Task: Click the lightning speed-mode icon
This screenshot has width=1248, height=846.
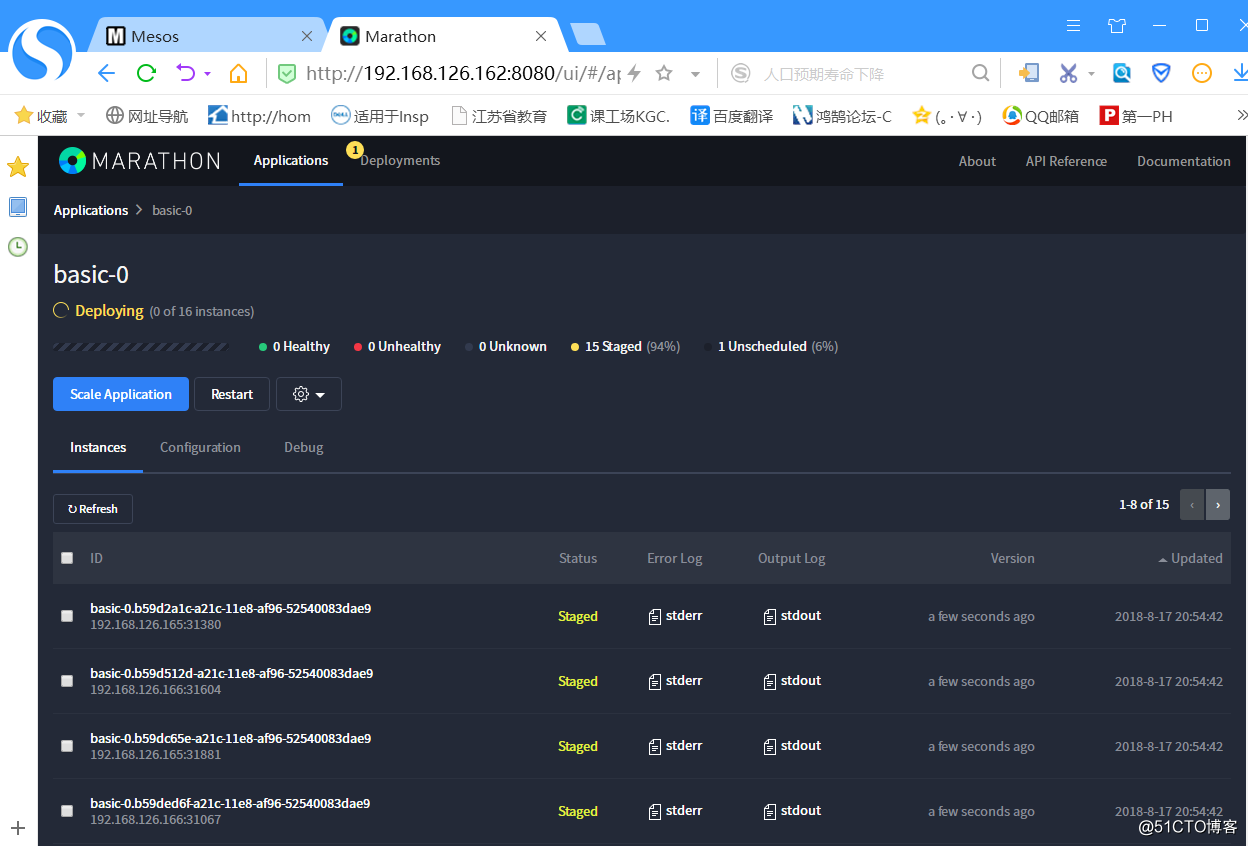Action: (x=633, y=73)
